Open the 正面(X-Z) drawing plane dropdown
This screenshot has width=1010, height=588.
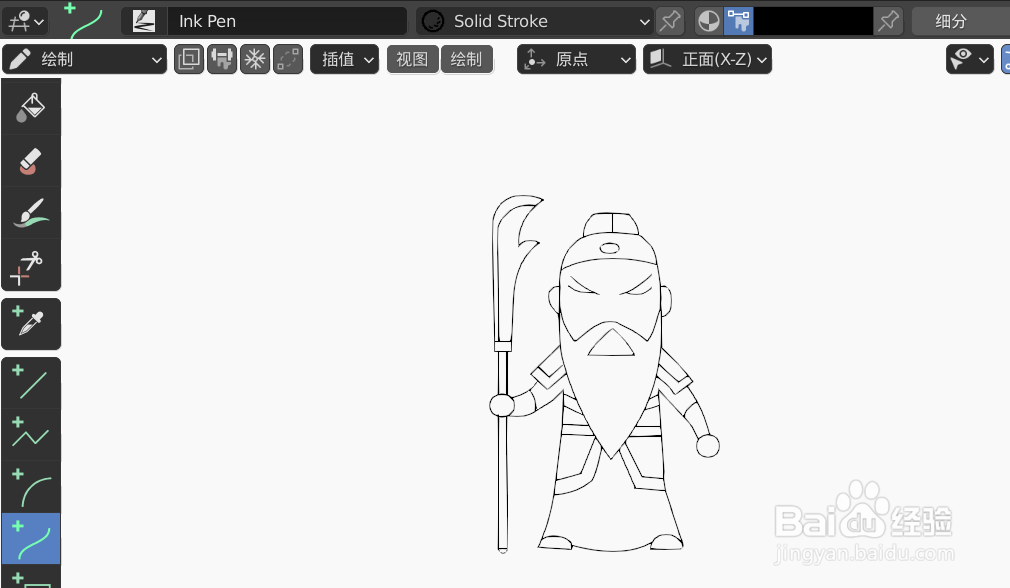[707, 59]
